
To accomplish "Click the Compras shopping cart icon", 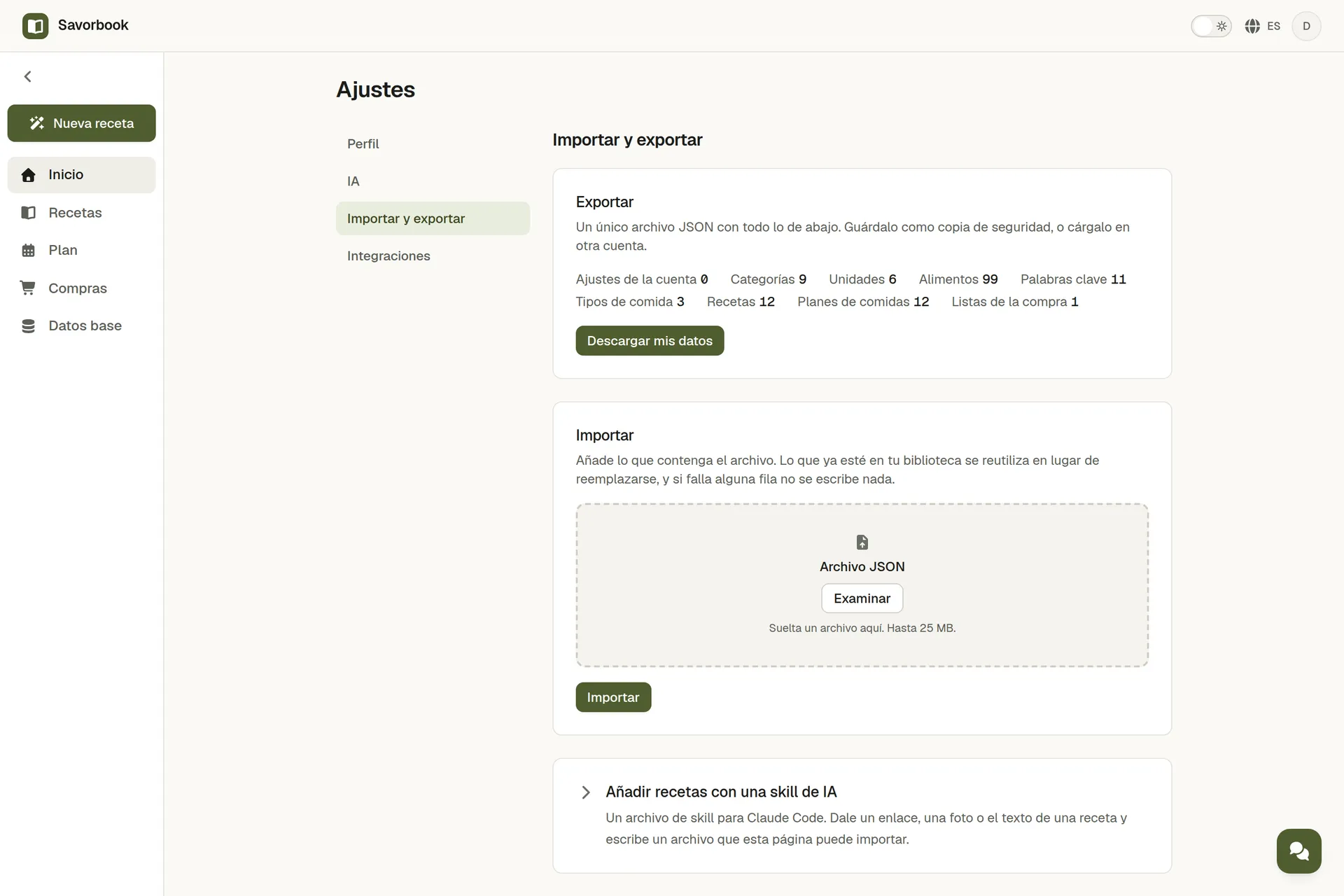I will coord(28,288).
